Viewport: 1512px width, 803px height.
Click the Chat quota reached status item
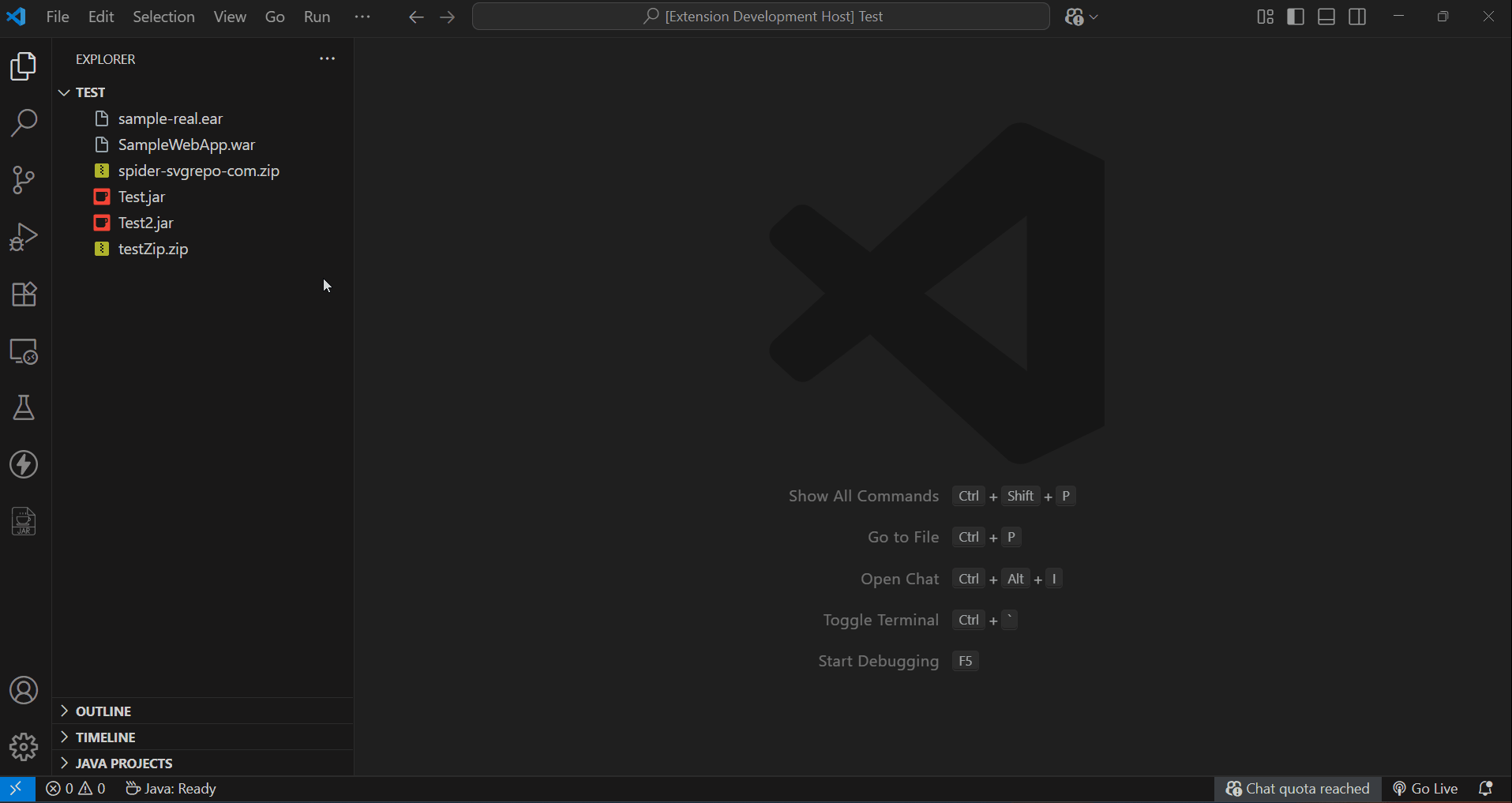coord(1297,789)
